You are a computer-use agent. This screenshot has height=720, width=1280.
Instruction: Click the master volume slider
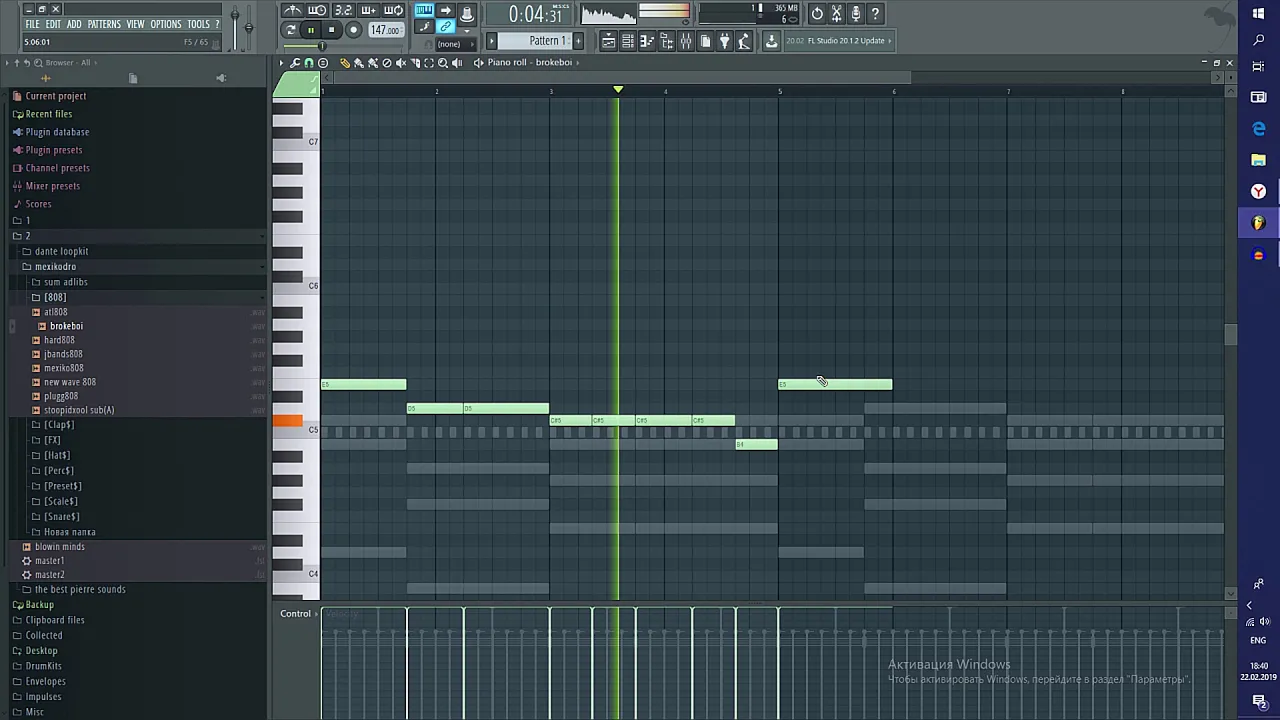234,27
